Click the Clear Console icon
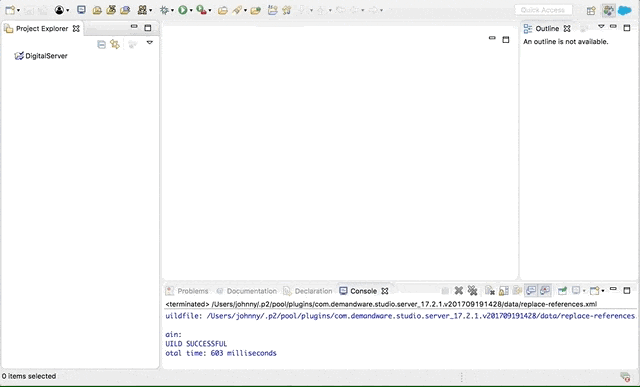640x387 pixels. point(490,291)
